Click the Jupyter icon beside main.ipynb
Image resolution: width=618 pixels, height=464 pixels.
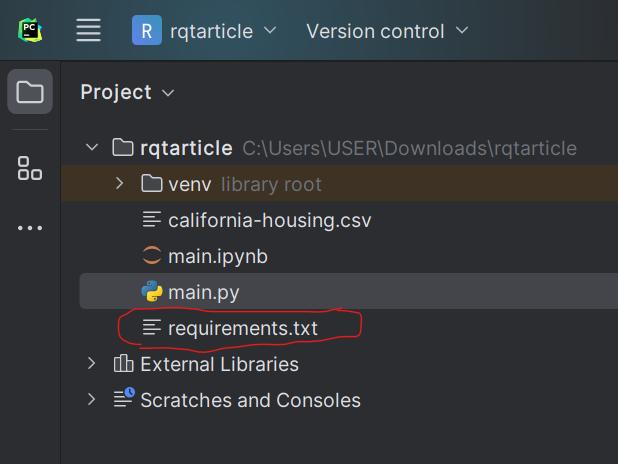pyautogui.click(x=152, y=256)
